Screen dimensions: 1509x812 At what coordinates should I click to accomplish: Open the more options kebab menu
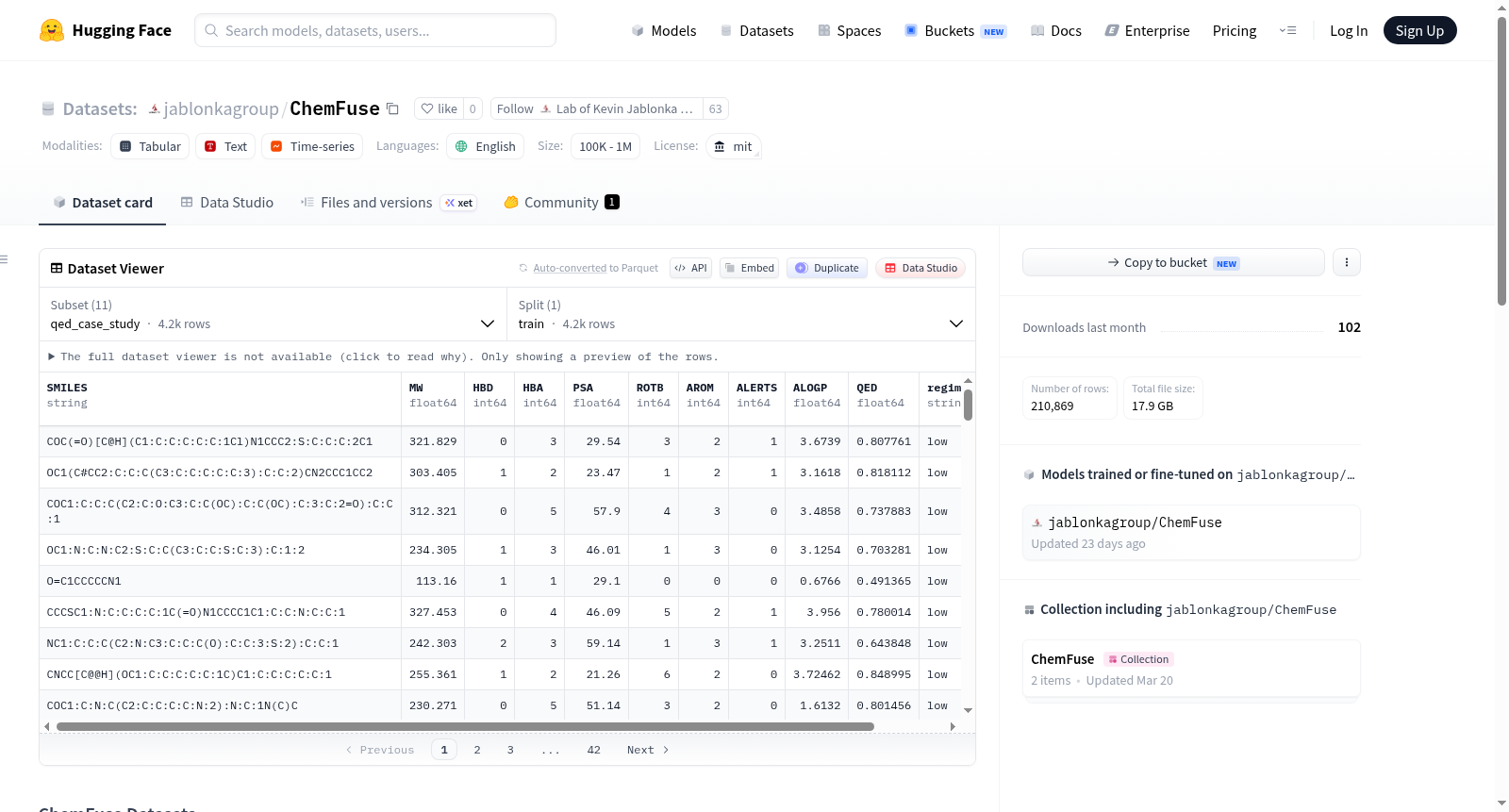[1347, 262]
